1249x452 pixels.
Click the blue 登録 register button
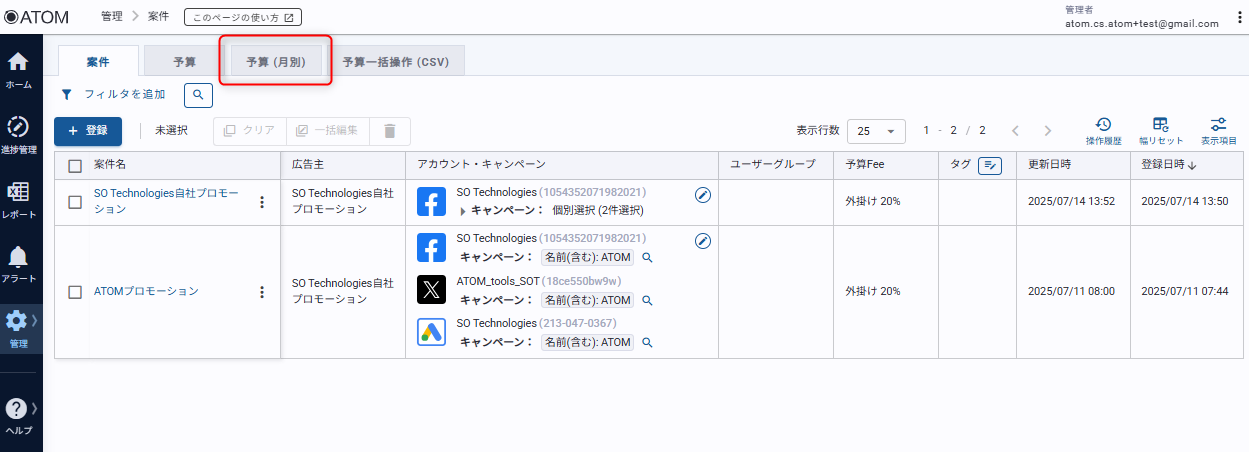(88, 131)
